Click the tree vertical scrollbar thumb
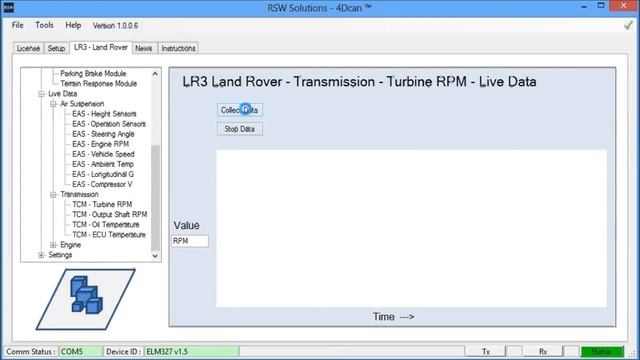This screenshot has height=360, width=640. tap(155, 198)
